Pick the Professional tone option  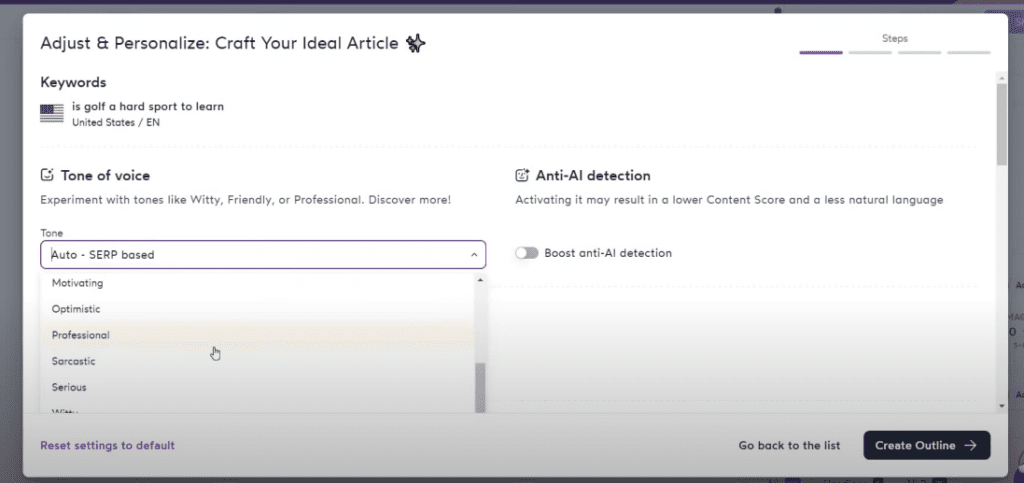pyautogui.click(x=81, y=335)
